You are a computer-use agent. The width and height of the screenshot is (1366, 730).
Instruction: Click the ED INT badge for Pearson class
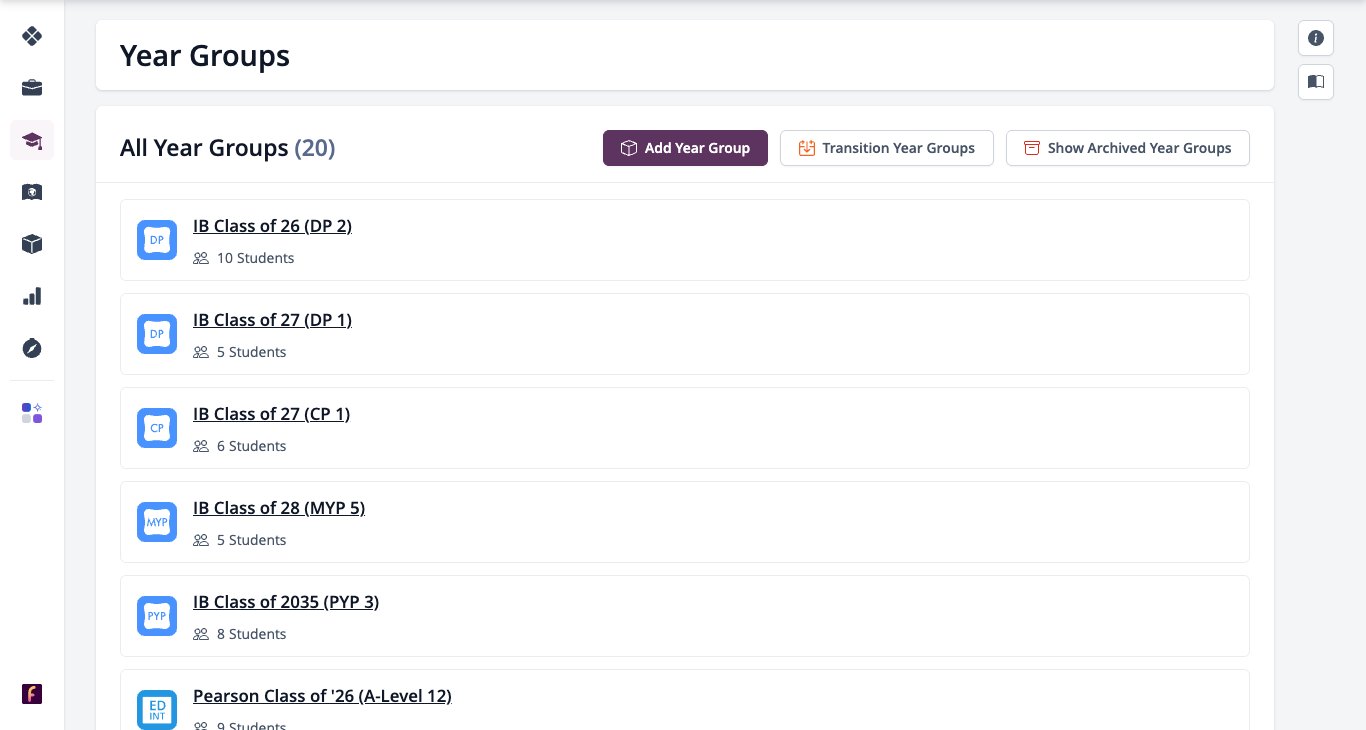pos(157,710)
